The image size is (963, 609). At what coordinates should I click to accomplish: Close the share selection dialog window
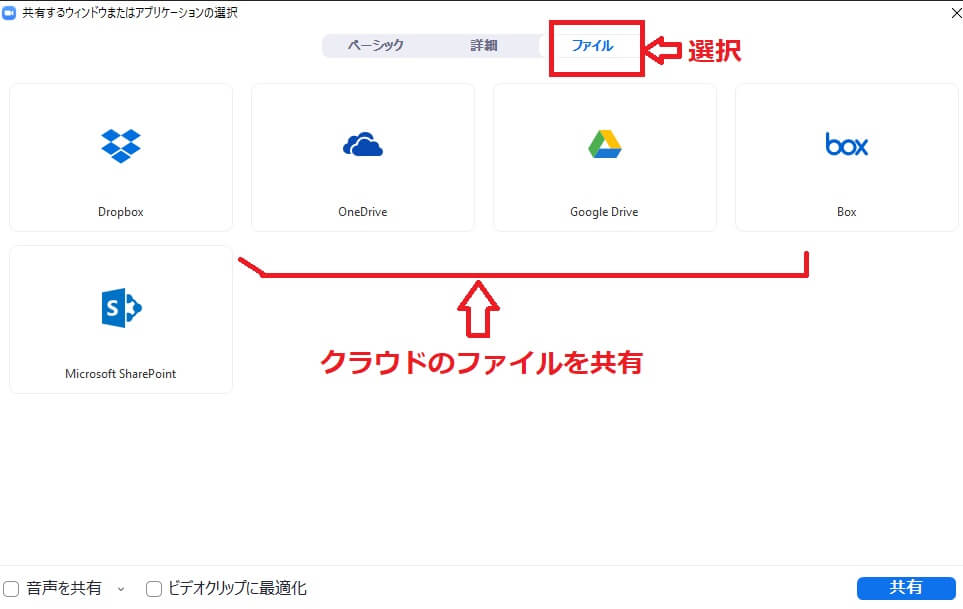pyautogui.click(x=950, y=12)
